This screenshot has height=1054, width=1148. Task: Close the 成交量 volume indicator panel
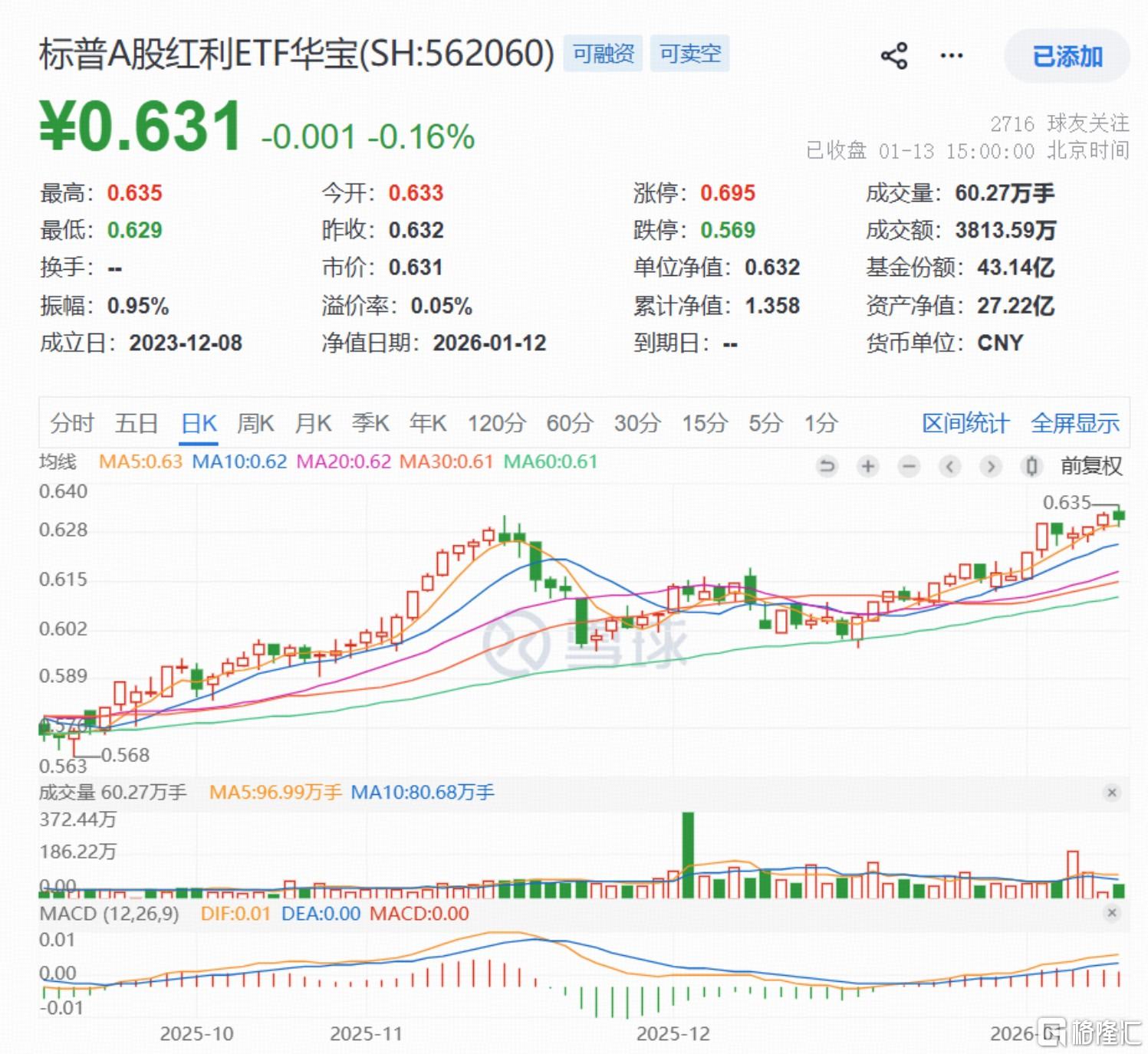(1112, 793)
